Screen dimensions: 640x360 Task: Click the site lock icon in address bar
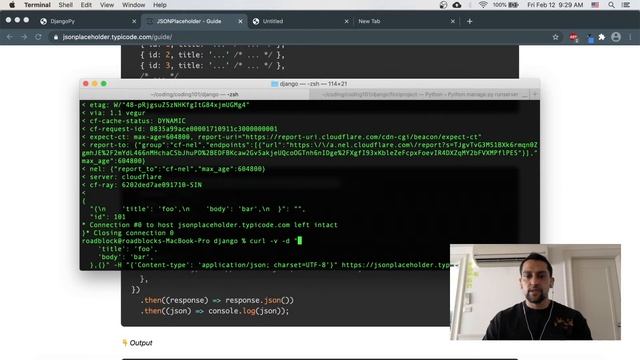click(56, 37)
